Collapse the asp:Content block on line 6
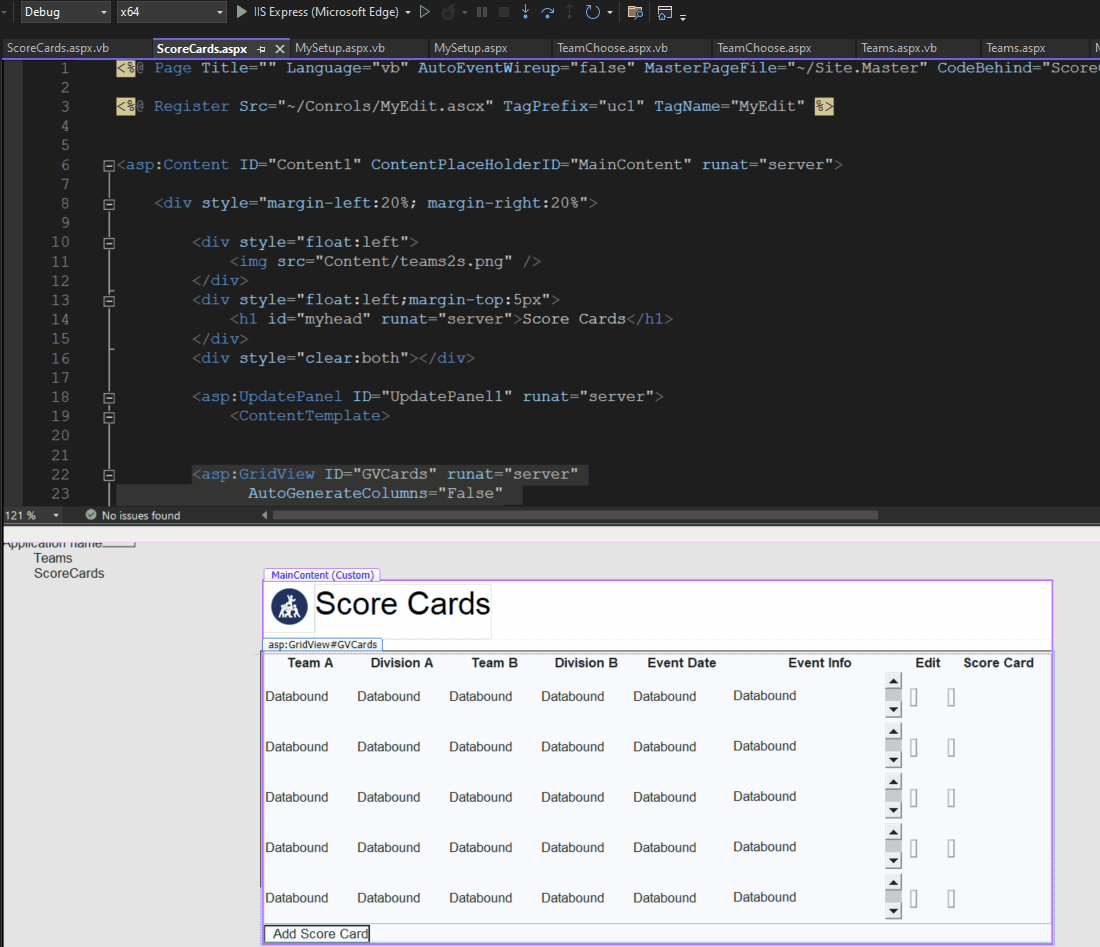 tap(109, 166)
